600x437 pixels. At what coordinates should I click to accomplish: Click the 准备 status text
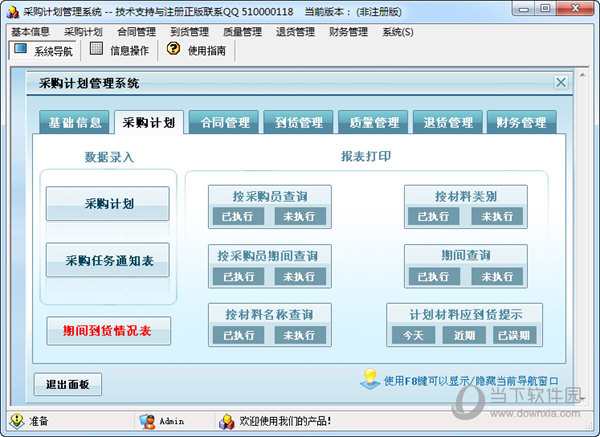(x=39, y=421)
